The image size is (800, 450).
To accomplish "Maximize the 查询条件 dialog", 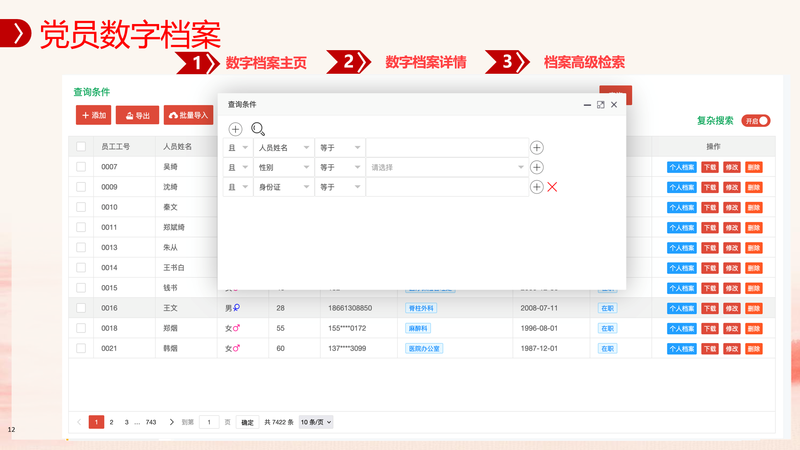I will coord(601,105).
